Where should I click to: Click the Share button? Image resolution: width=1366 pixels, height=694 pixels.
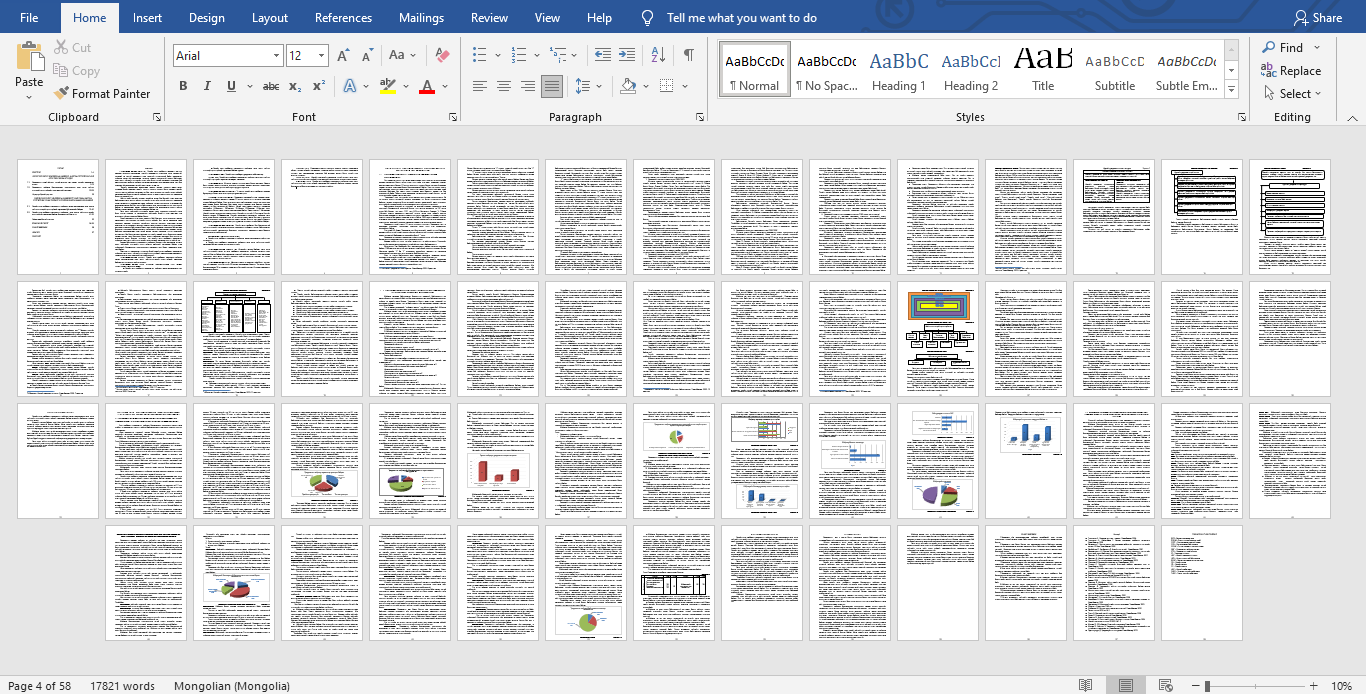tap(1317, 18)
